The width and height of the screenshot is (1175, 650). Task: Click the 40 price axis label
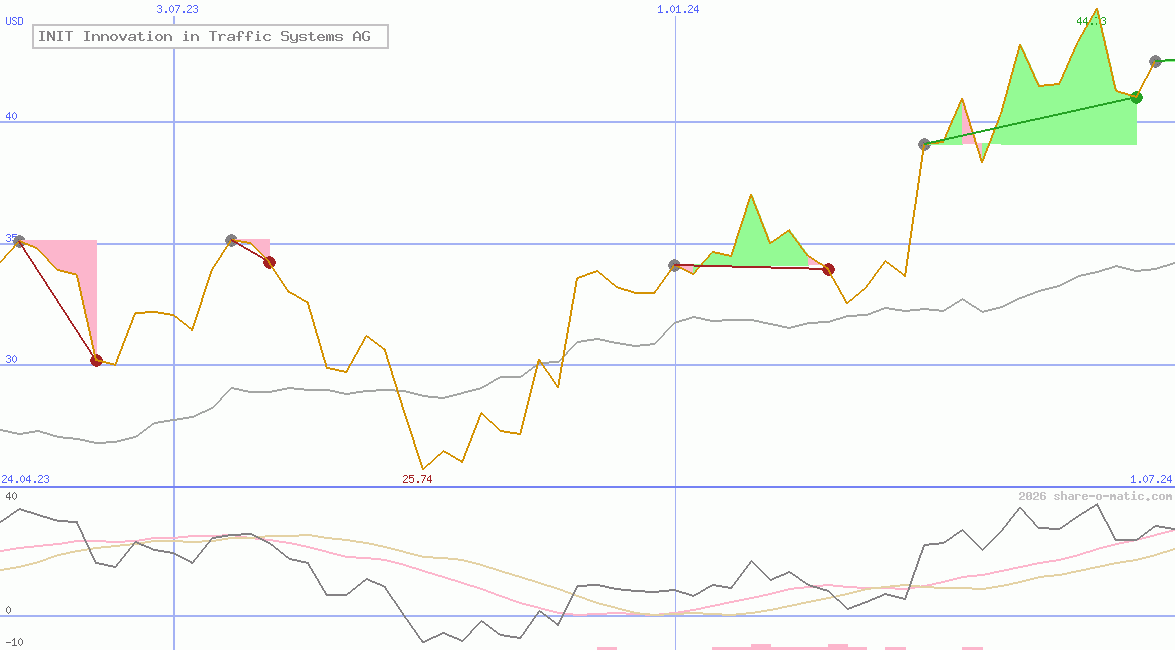(x=11, y=116)
